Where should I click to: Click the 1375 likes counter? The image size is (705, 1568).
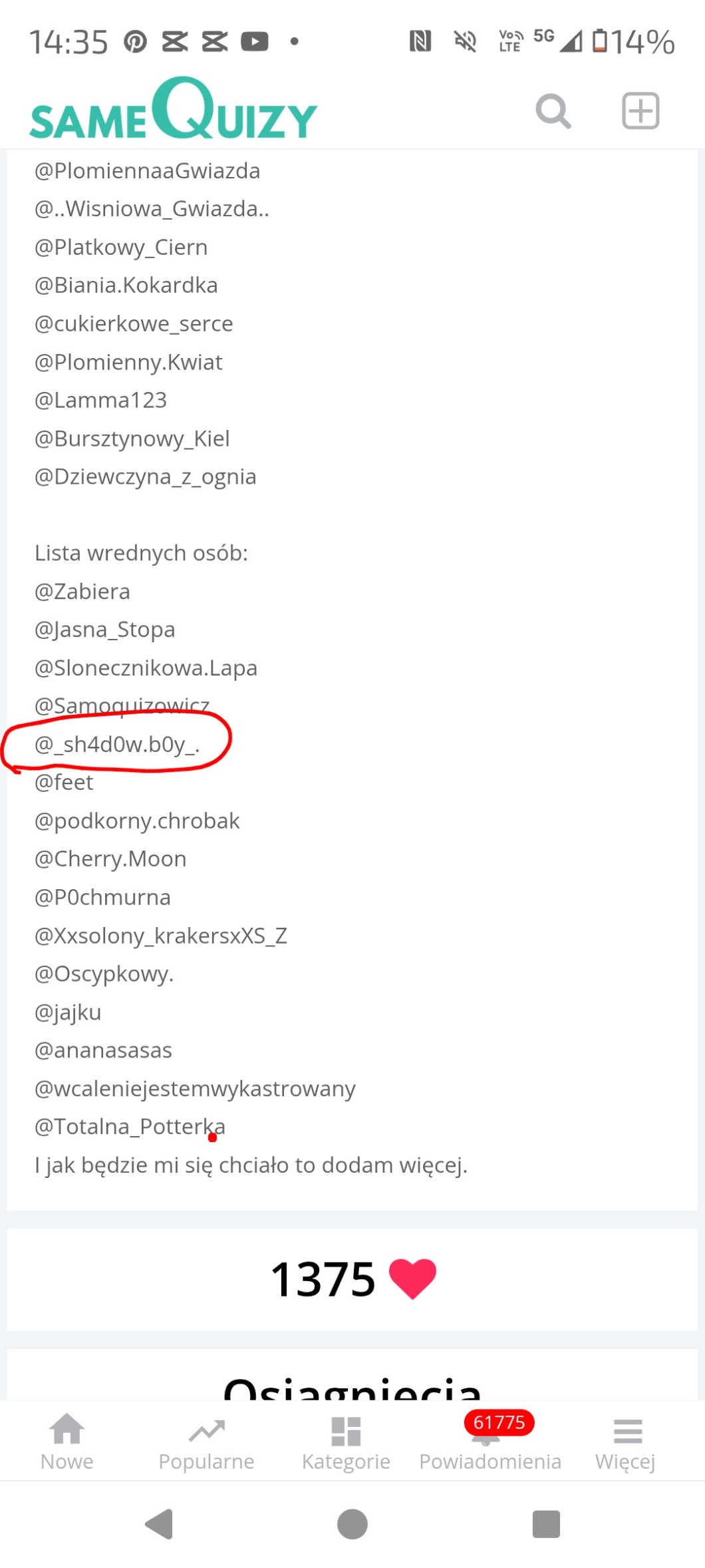pyautogui.click(x=323, y=1279)
